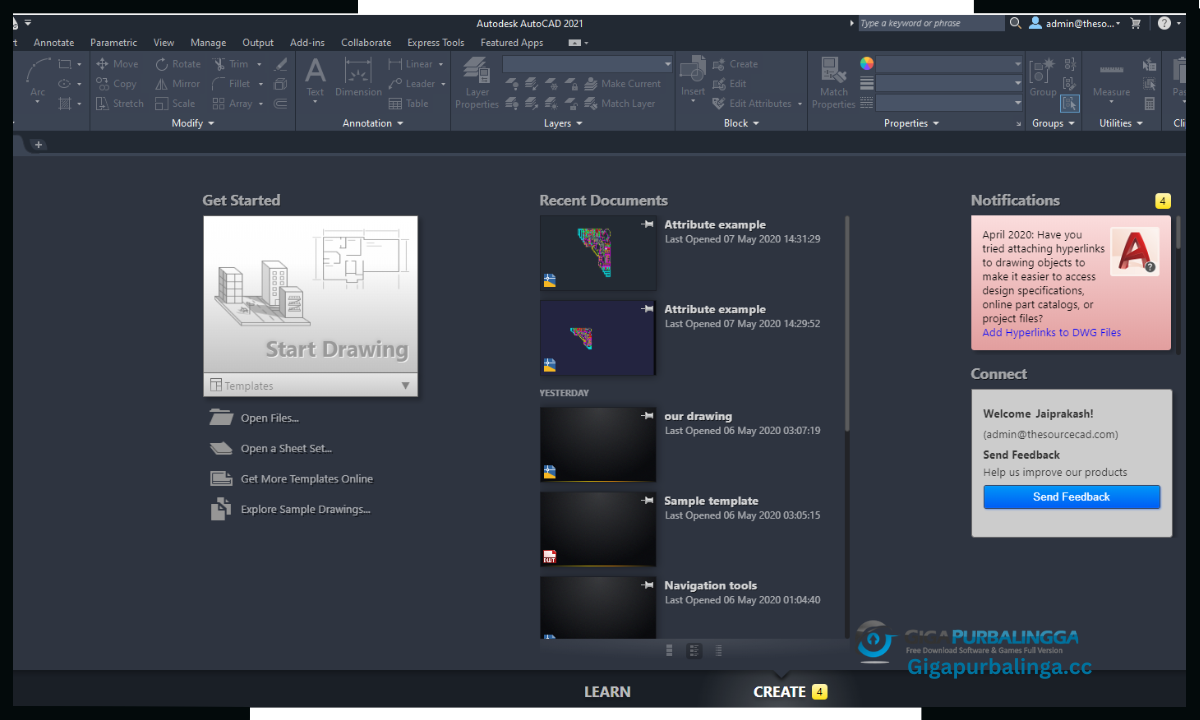This screenshot has width=1200, height=720.
Task: Click Match Properties tool
Action: coord(834,83)
